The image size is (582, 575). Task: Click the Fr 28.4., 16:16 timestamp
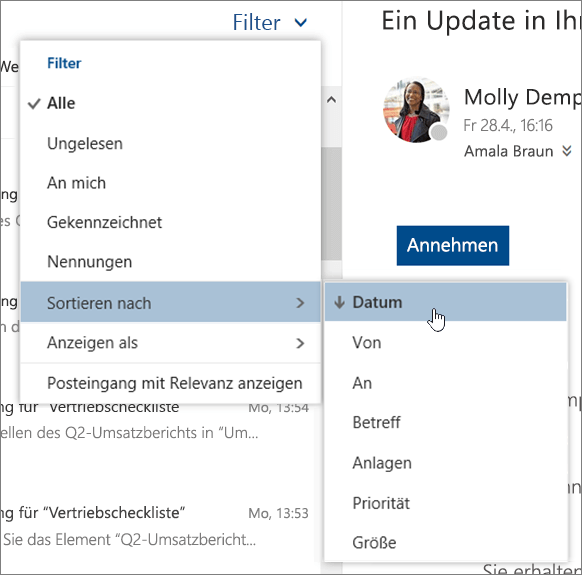click(508, 125)
